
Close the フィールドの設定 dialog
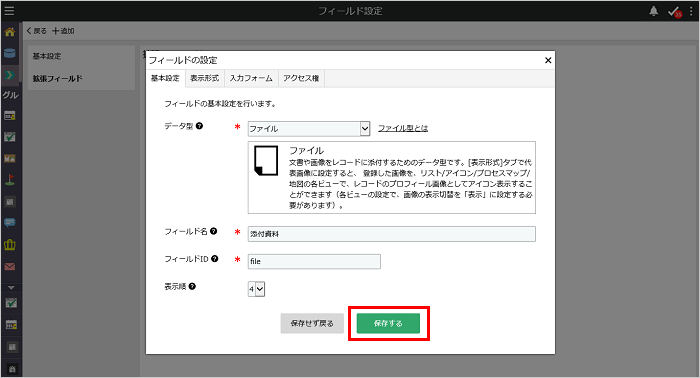(x=548, y=60)
